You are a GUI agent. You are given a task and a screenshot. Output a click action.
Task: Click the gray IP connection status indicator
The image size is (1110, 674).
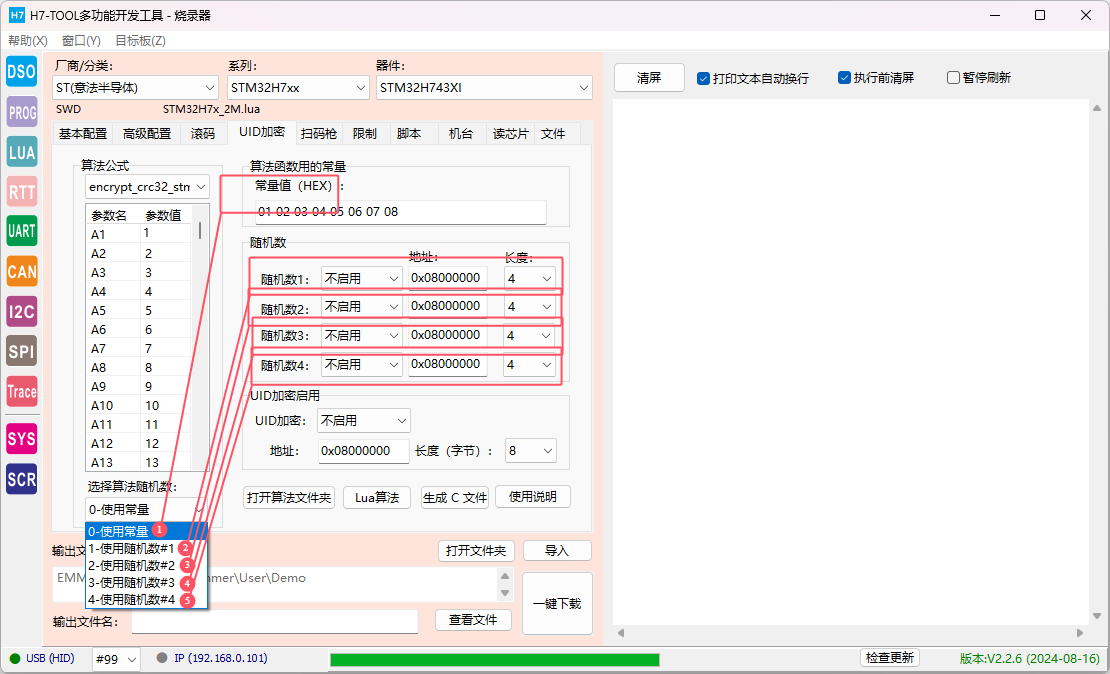coord(161,658)
